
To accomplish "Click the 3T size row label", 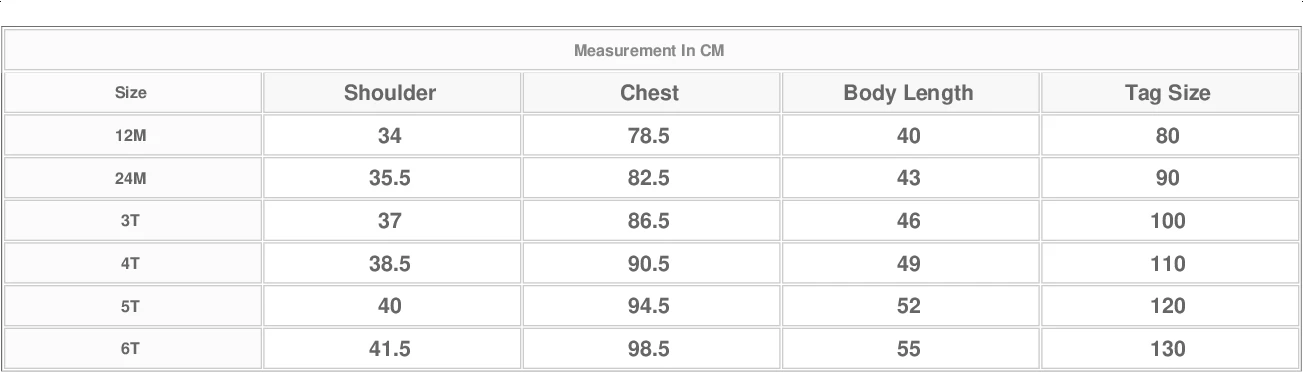I will click(x=131, y=221).
